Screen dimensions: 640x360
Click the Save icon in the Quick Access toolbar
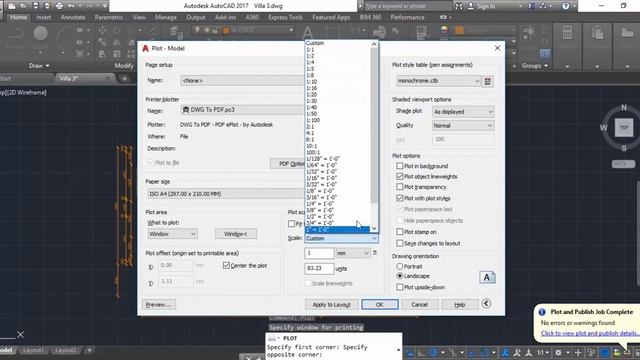[x=36, y=6]
